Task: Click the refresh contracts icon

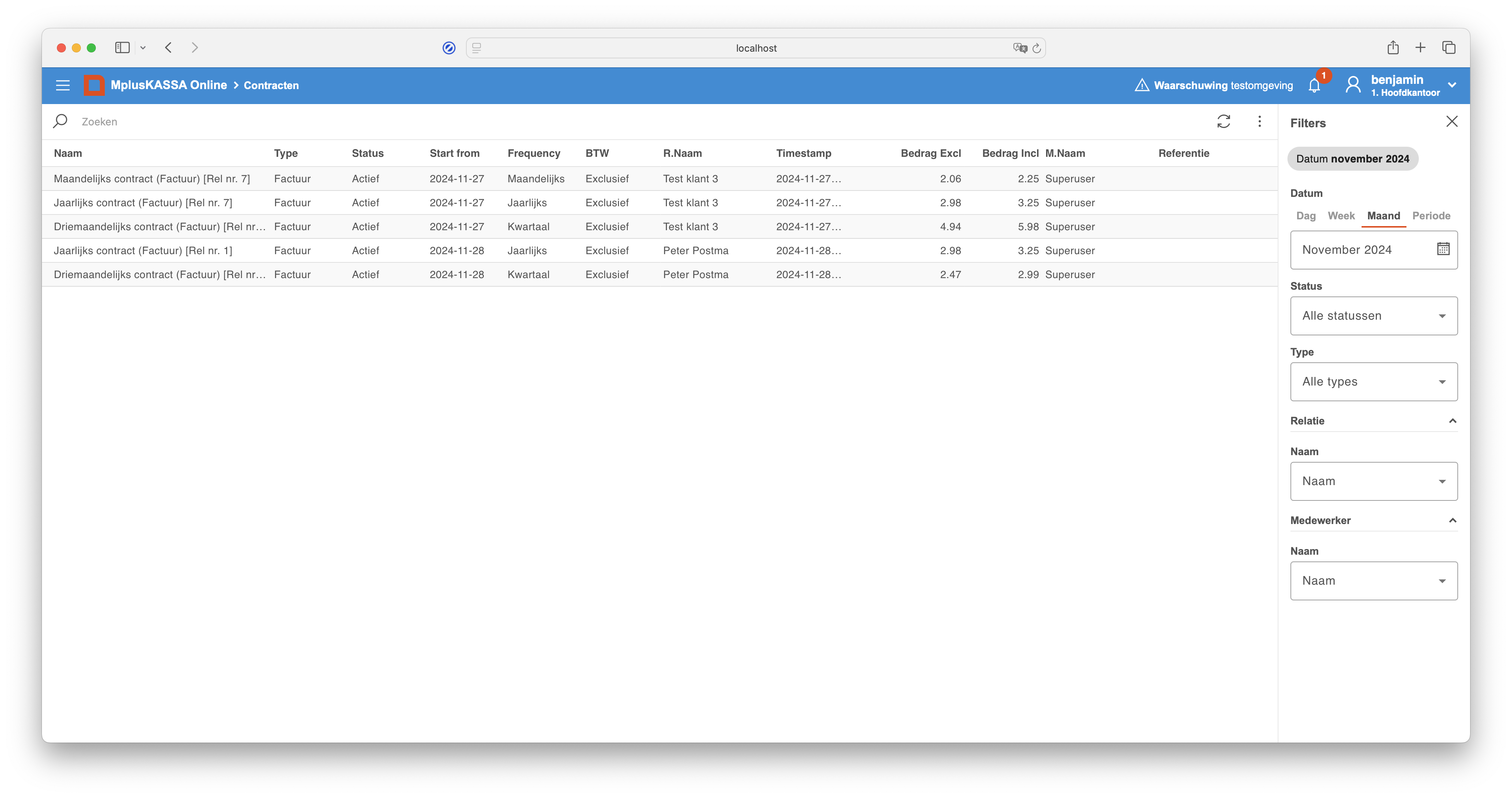Action: point(1224,122)
